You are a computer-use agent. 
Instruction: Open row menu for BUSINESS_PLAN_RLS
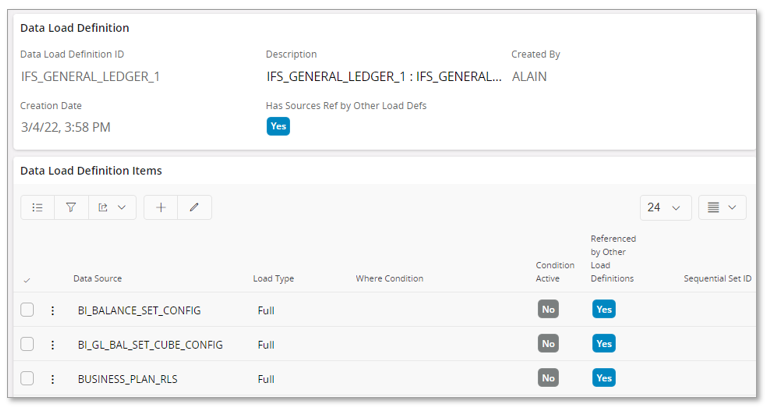[53, 378]
